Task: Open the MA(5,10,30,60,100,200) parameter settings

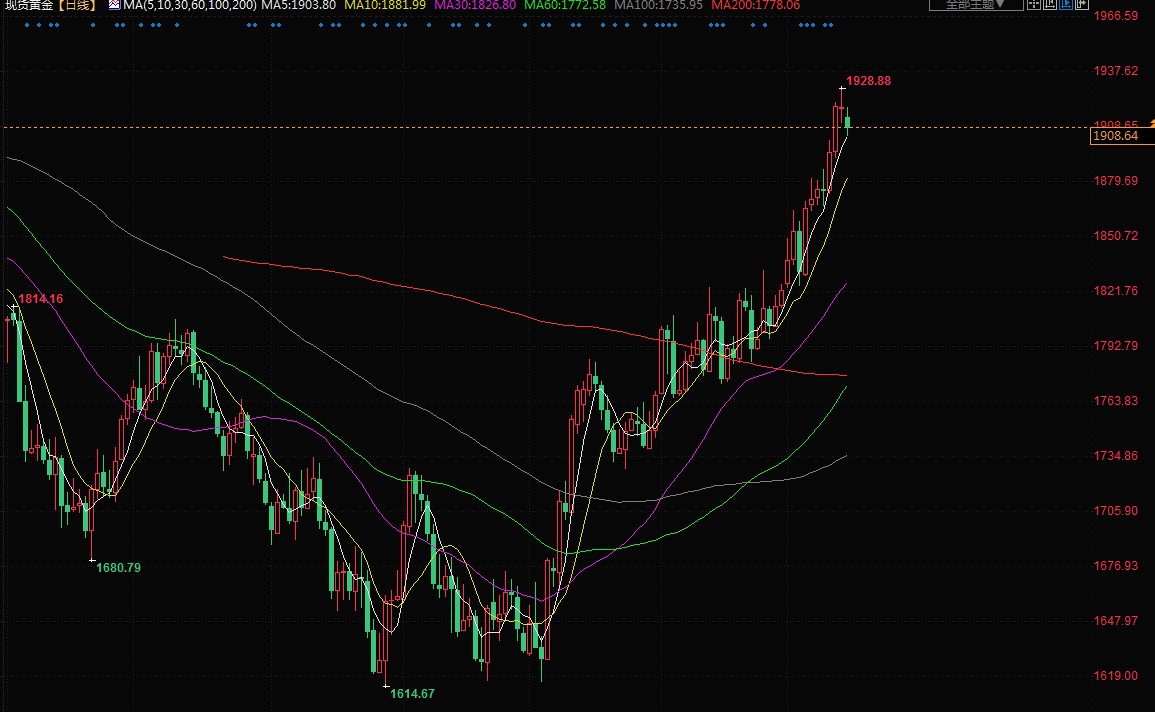Action: (190, 5)
